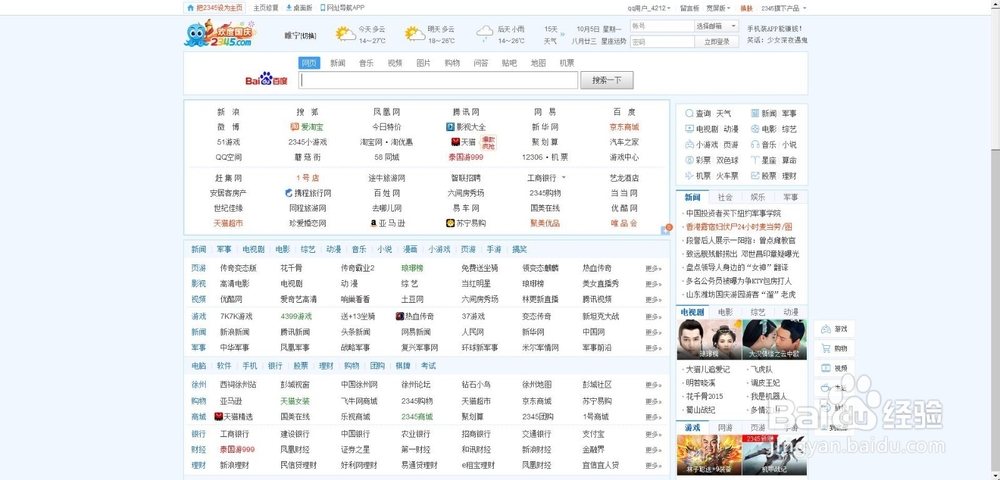Click the 携程旅行网 icon
Viewport: 1000px width, 480px height.
pyautogui.click(x=289, y=193)
